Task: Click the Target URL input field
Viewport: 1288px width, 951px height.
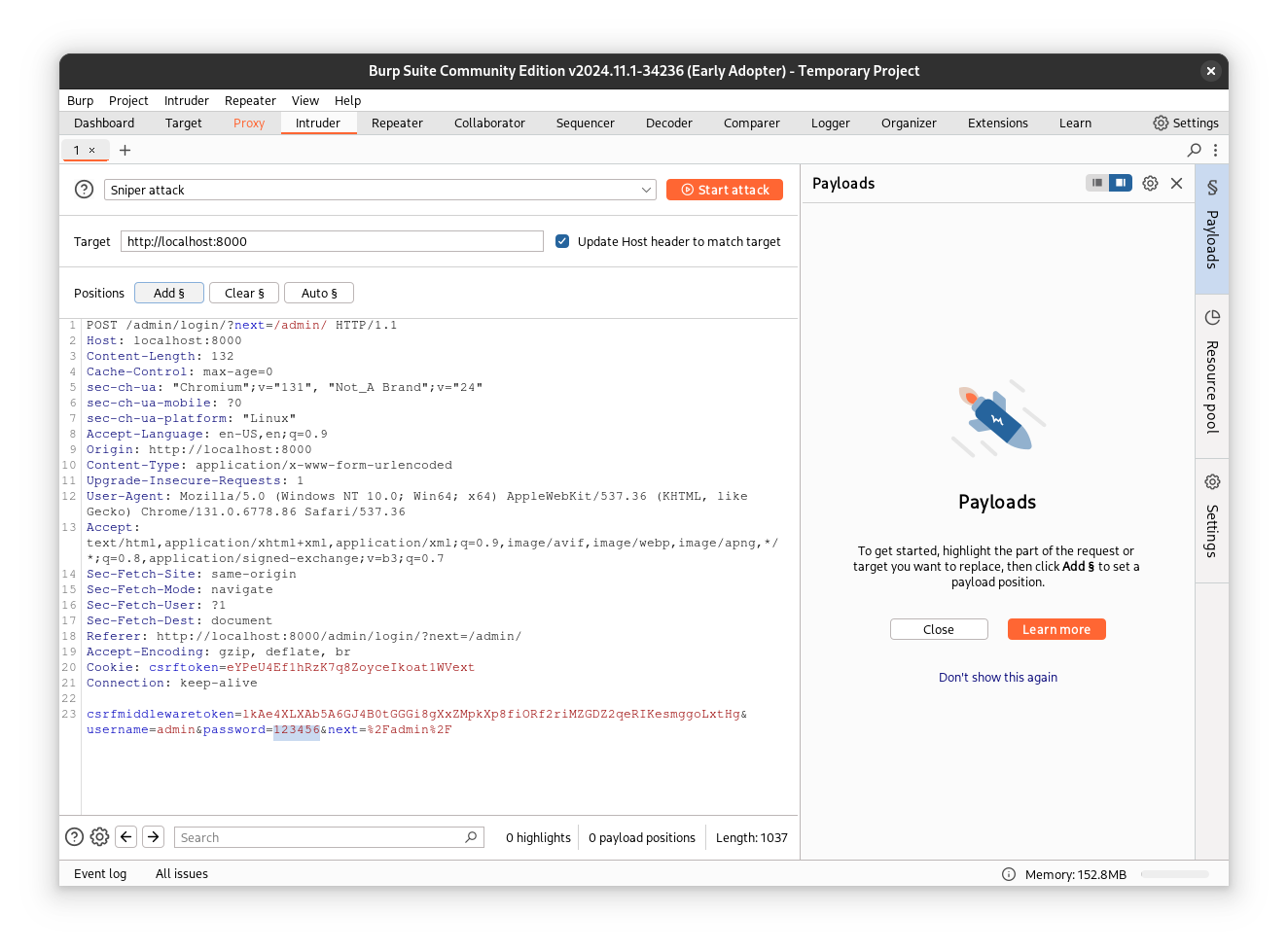Action: coord(332,241)
